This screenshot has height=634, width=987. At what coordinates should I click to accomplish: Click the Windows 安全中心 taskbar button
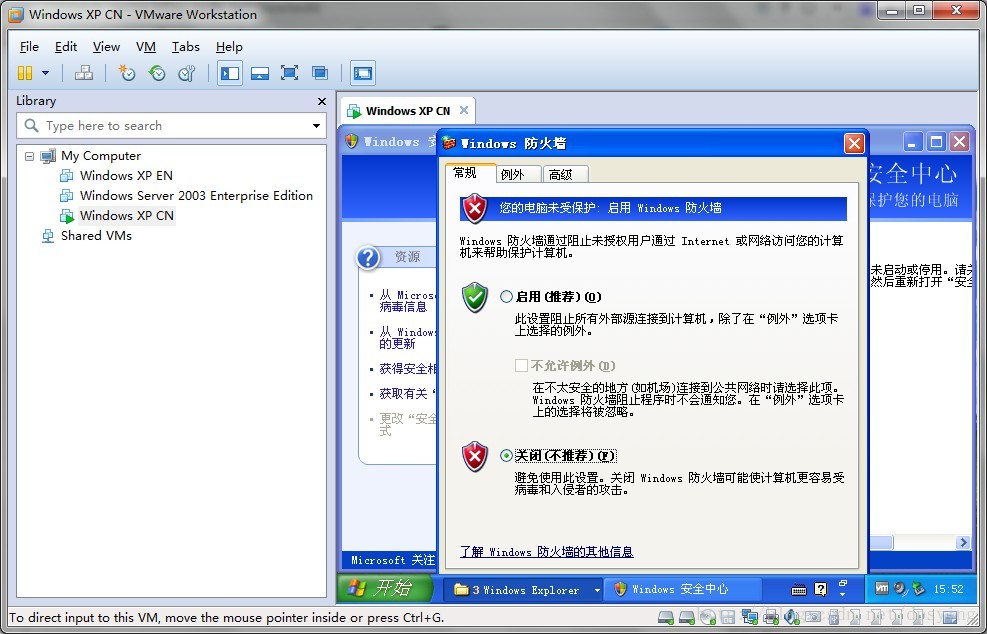682,589
